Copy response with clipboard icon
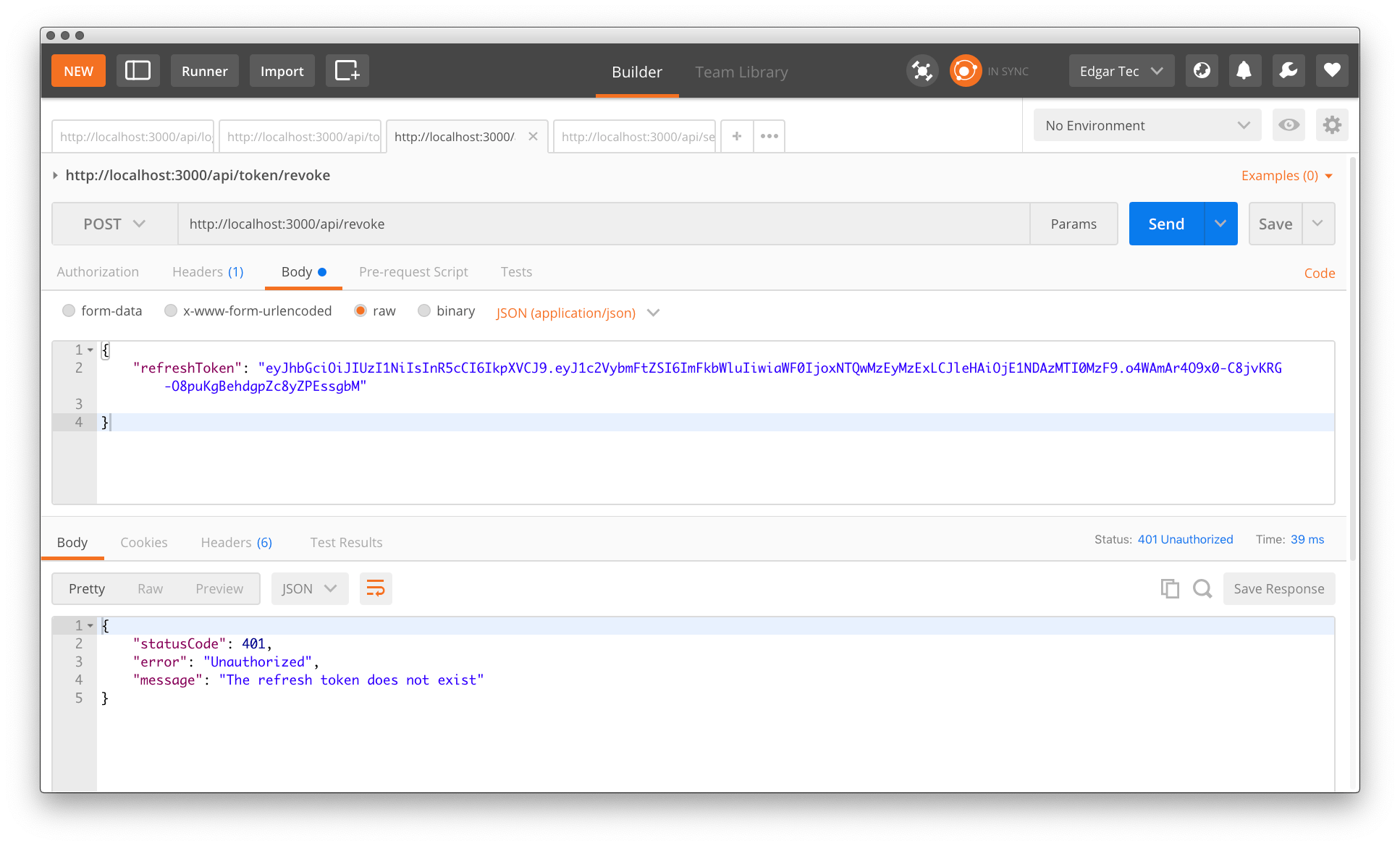This screenshot has width=1400, height=846. [1169, 588]
